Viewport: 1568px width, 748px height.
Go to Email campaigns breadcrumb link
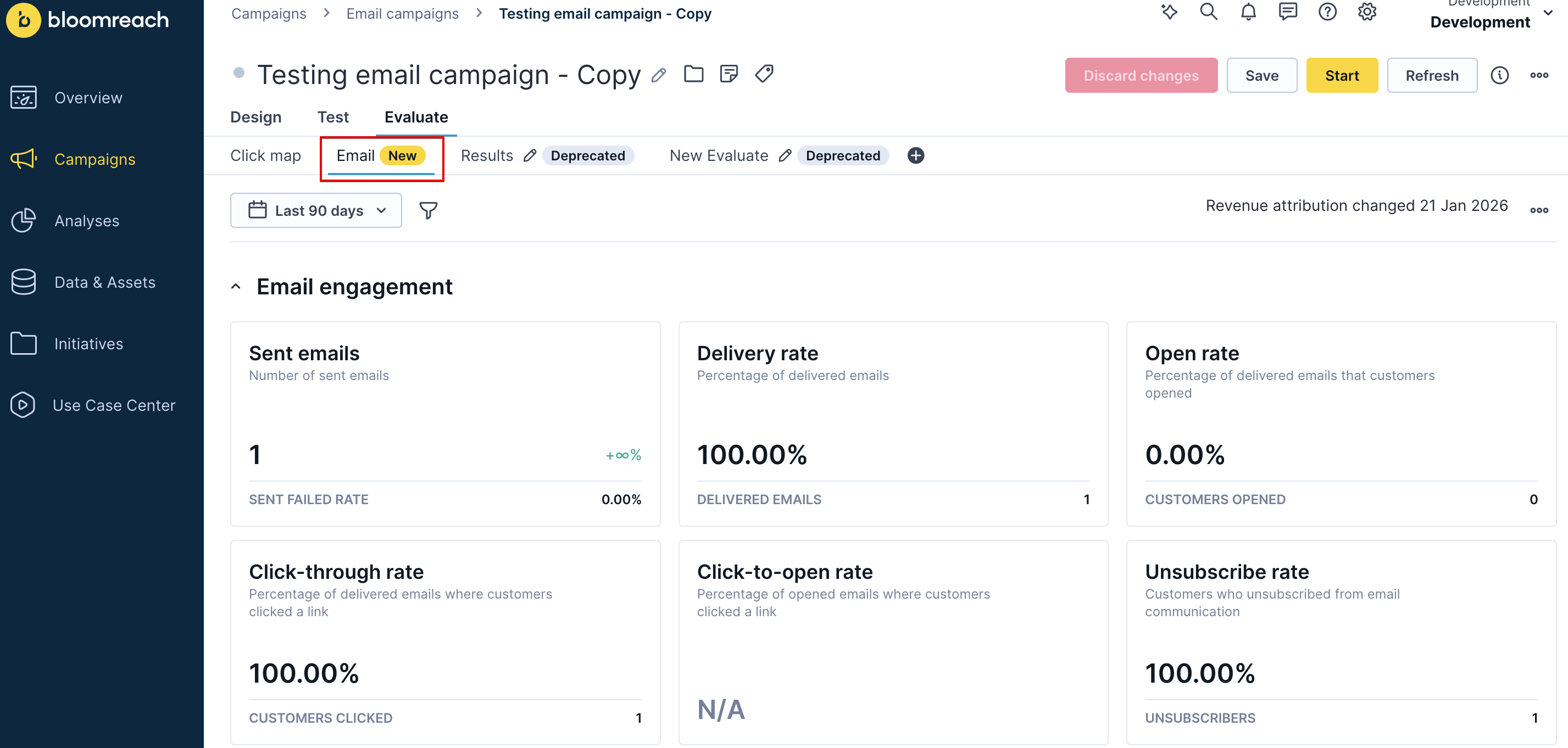[402, 13]
